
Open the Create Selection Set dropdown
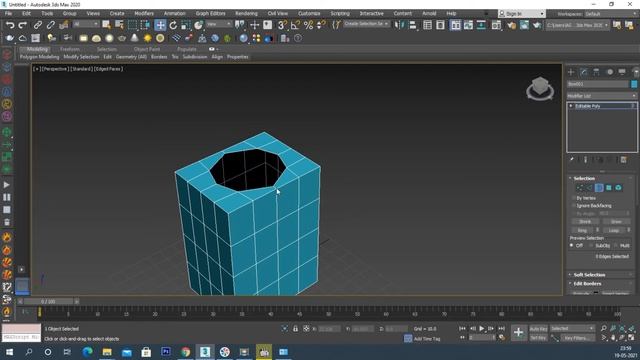pos(366,24)
